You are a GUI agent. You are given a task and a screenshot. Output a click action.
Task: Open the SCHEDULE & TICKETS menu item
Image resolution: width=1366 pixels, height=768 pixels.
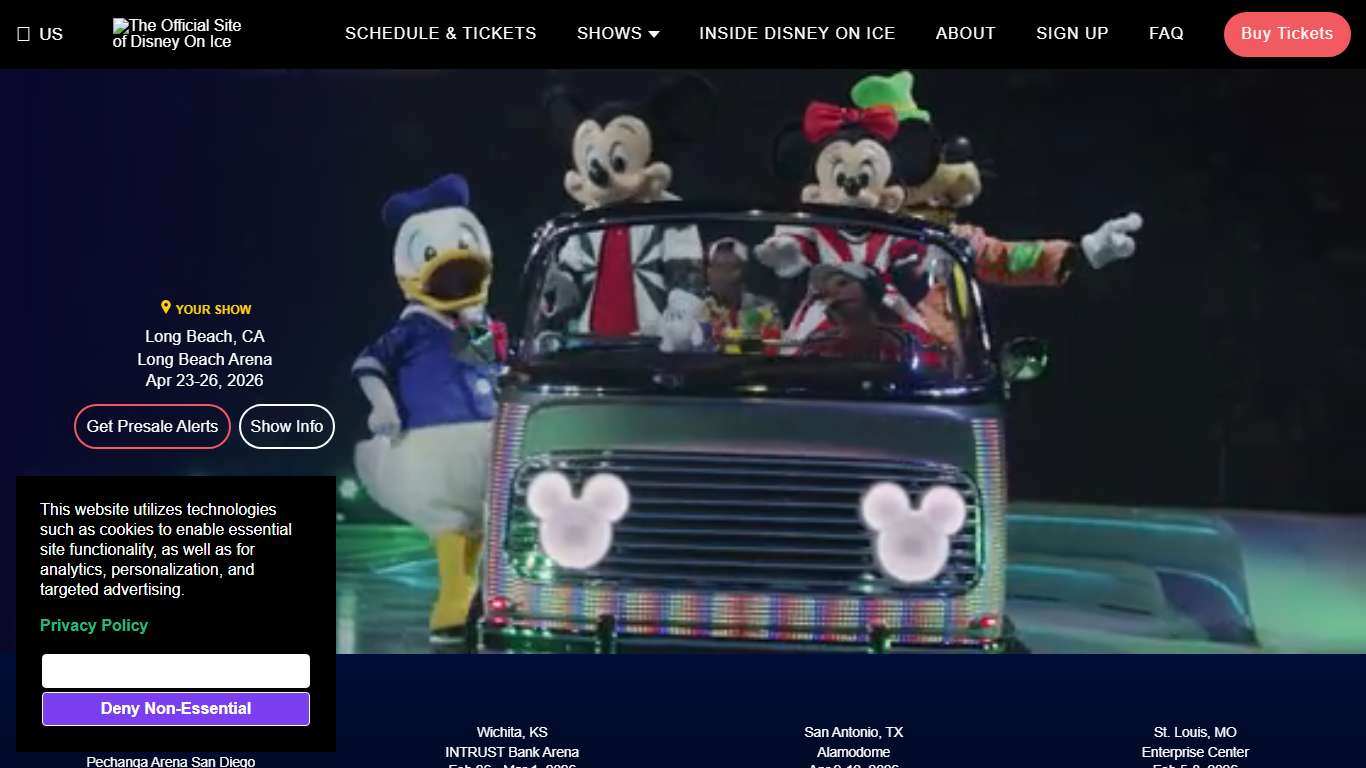click(440, 33)
